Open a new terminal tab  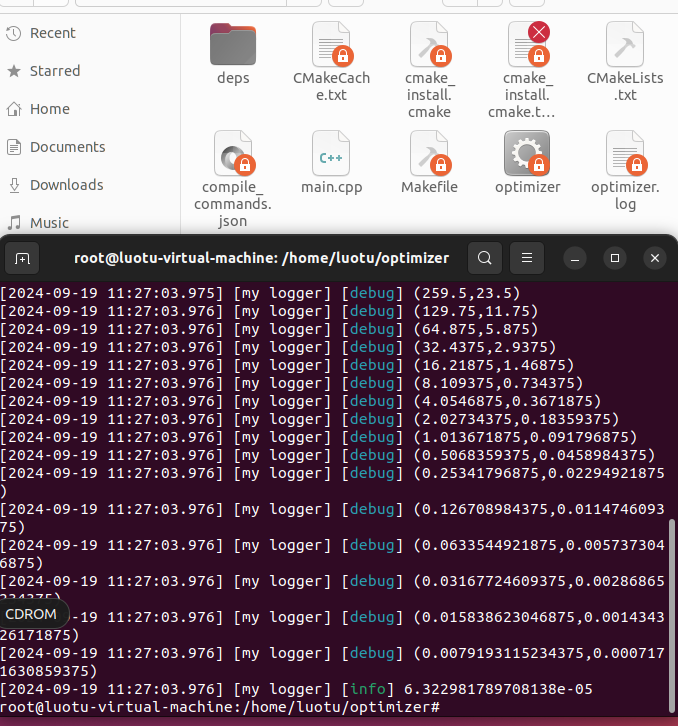click(23, 258)
